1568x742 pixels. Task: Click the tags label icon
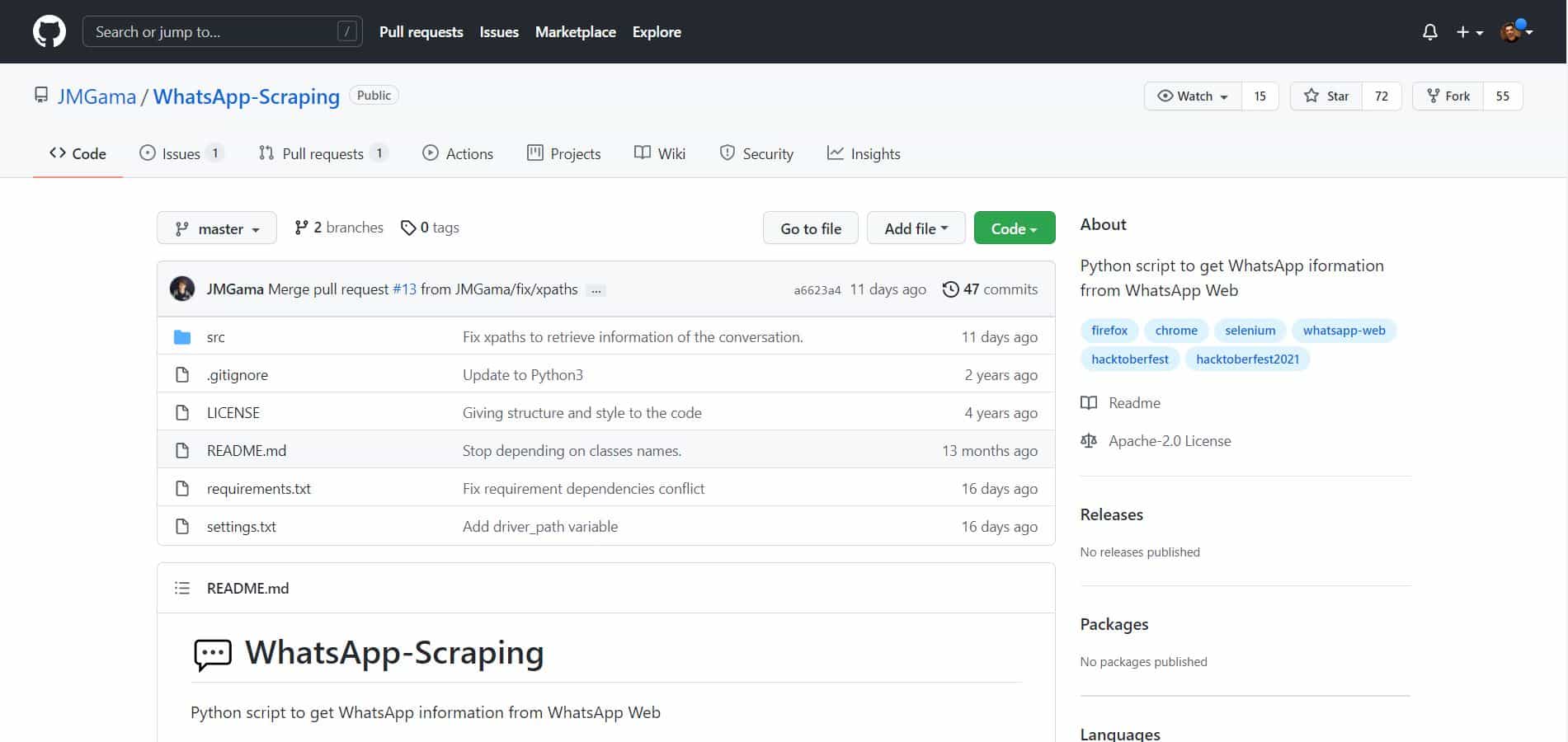[407, 228]
